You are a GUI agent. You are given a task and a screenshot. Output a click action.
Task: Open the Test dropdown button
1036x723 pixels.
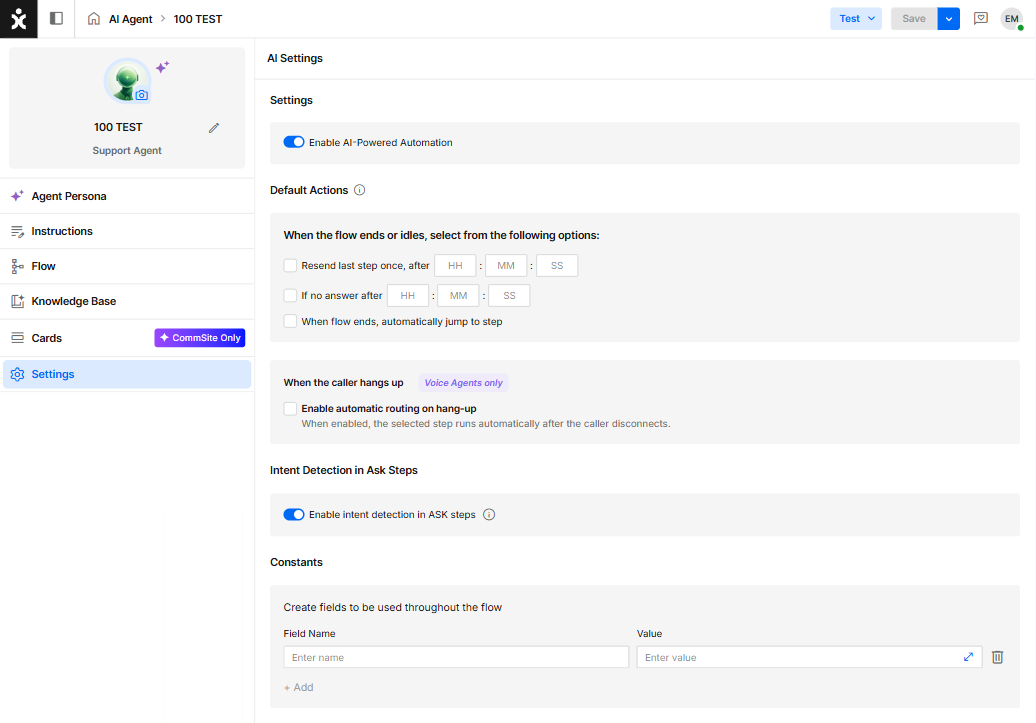click(856, 19)
